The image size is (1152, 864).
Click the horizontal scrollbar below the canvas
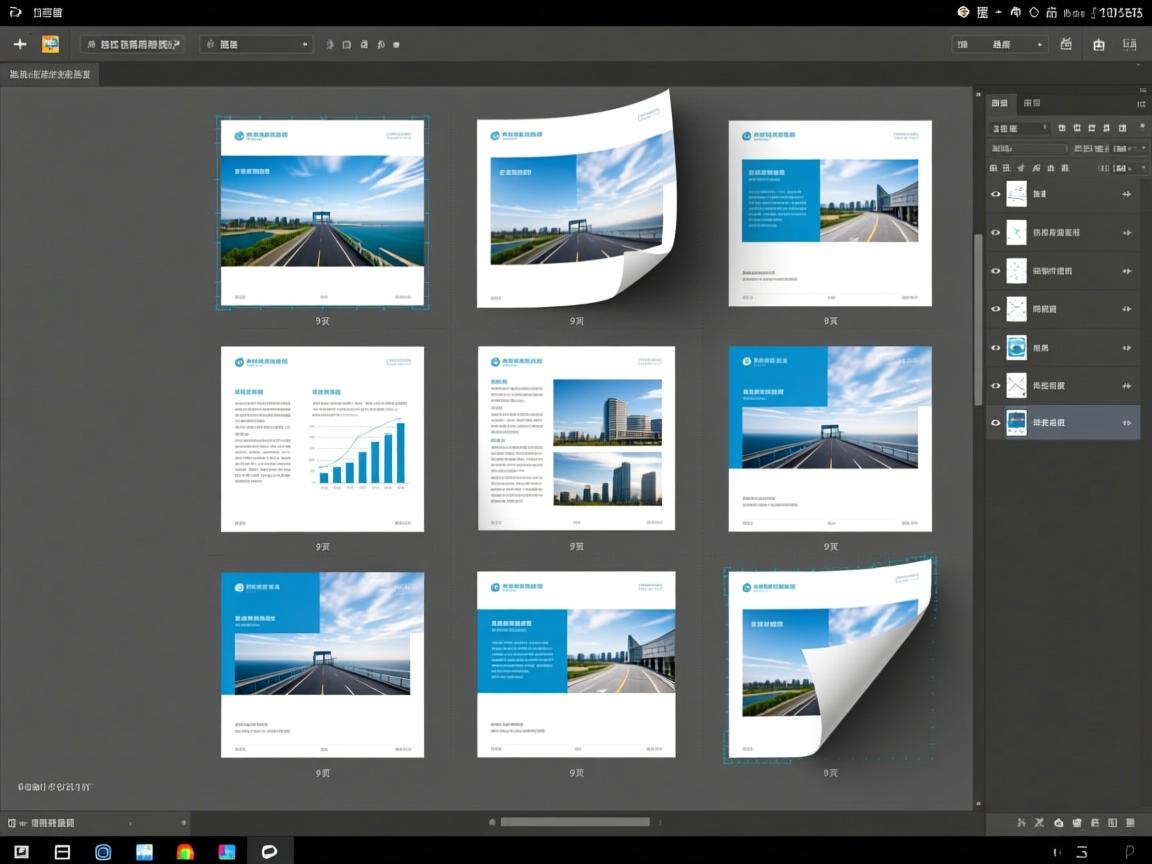pyautogui.click(x=575, y=822)
